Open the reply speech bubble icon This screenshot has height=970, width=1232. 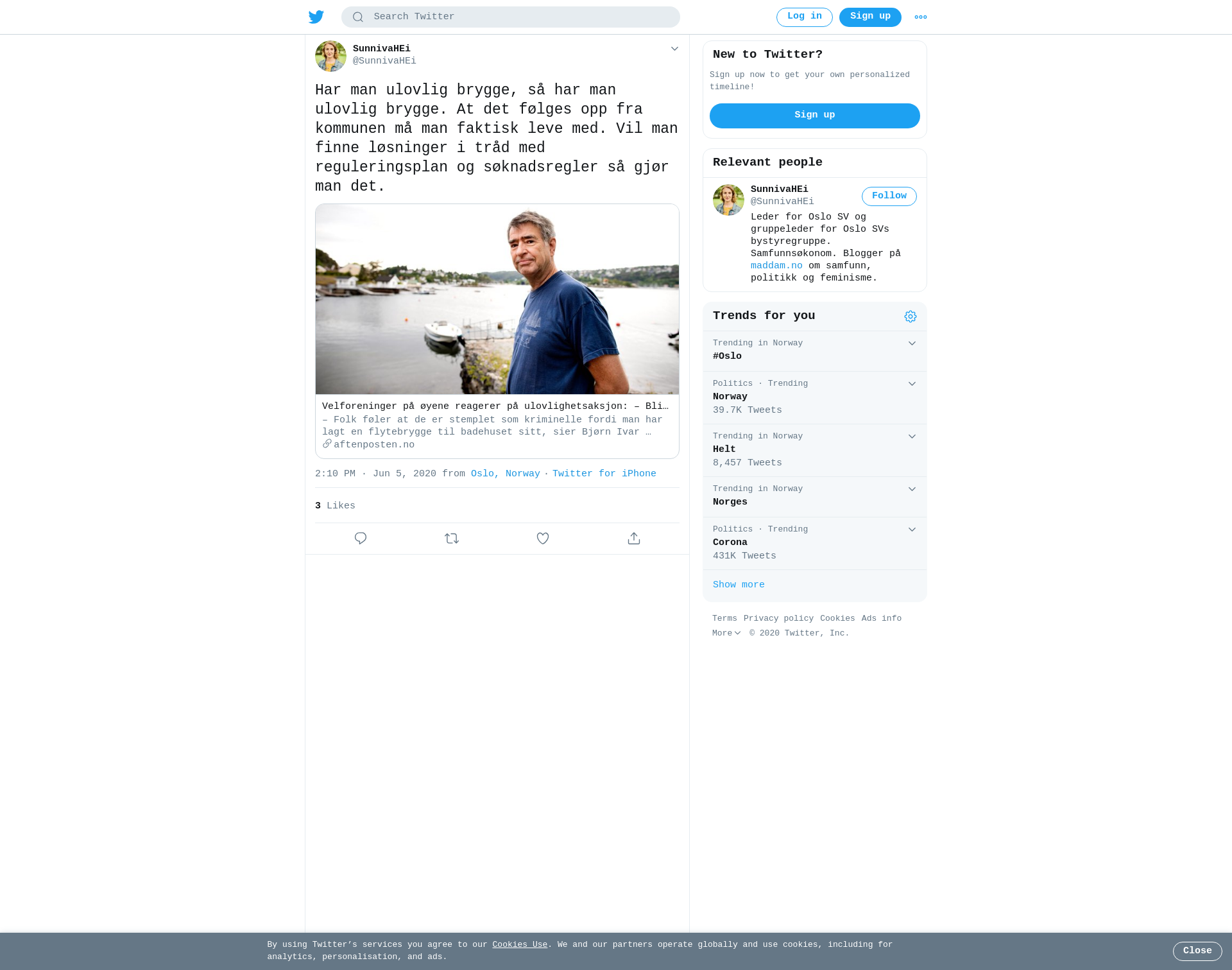coord(361,539)
